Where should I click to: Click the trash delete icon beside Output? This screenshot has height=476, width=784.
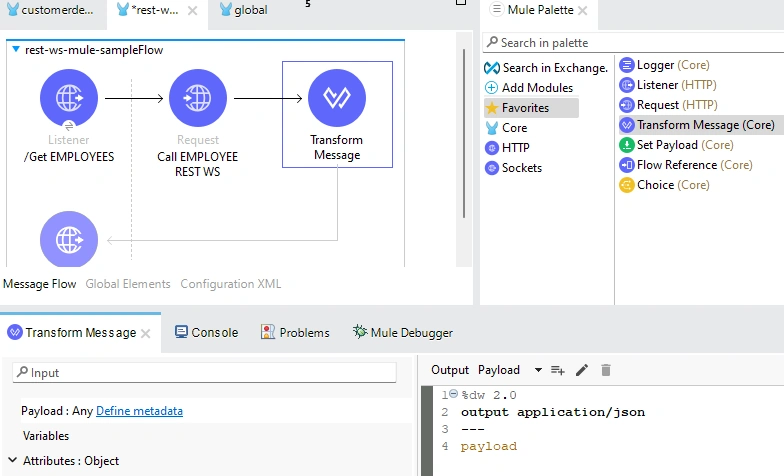point(606,370)
